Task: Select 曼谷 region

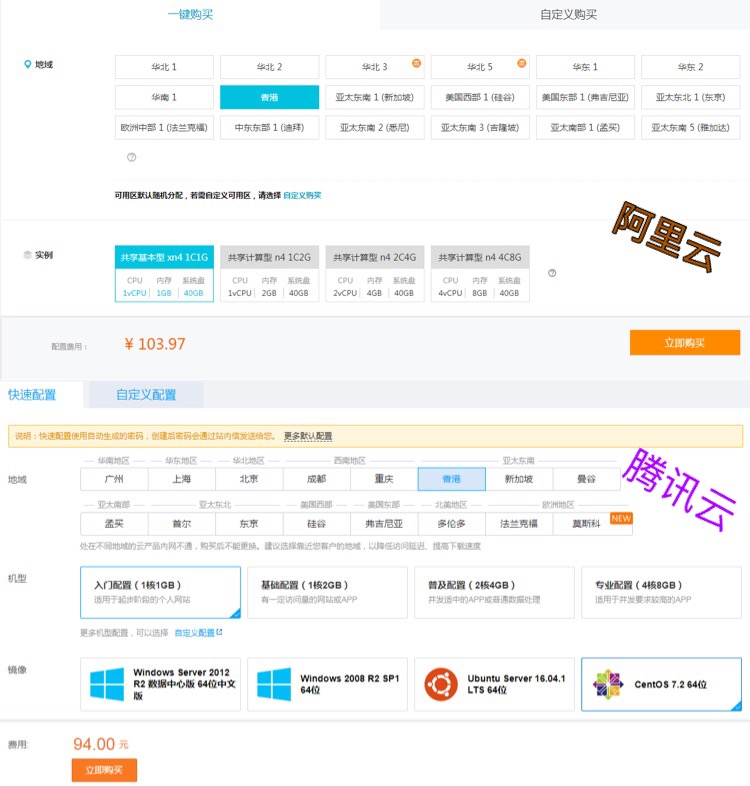Action: [x=587, y=479]
